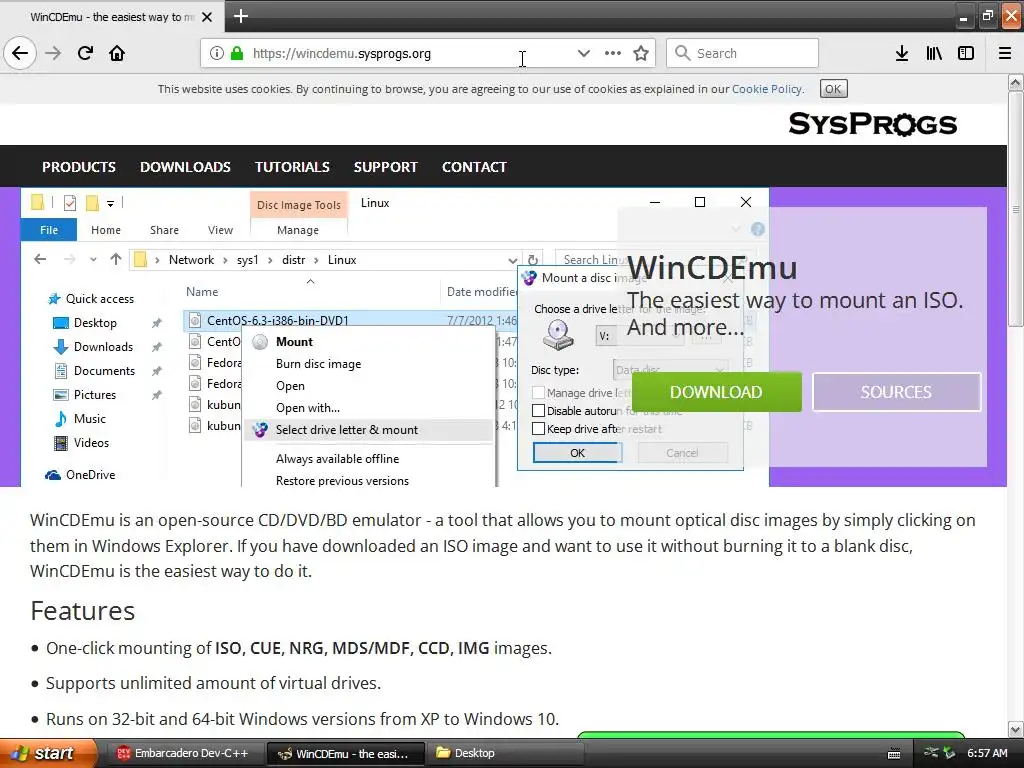Click the browser Search box
This screenshot has height=768, width=1024.
coord(743,53)
